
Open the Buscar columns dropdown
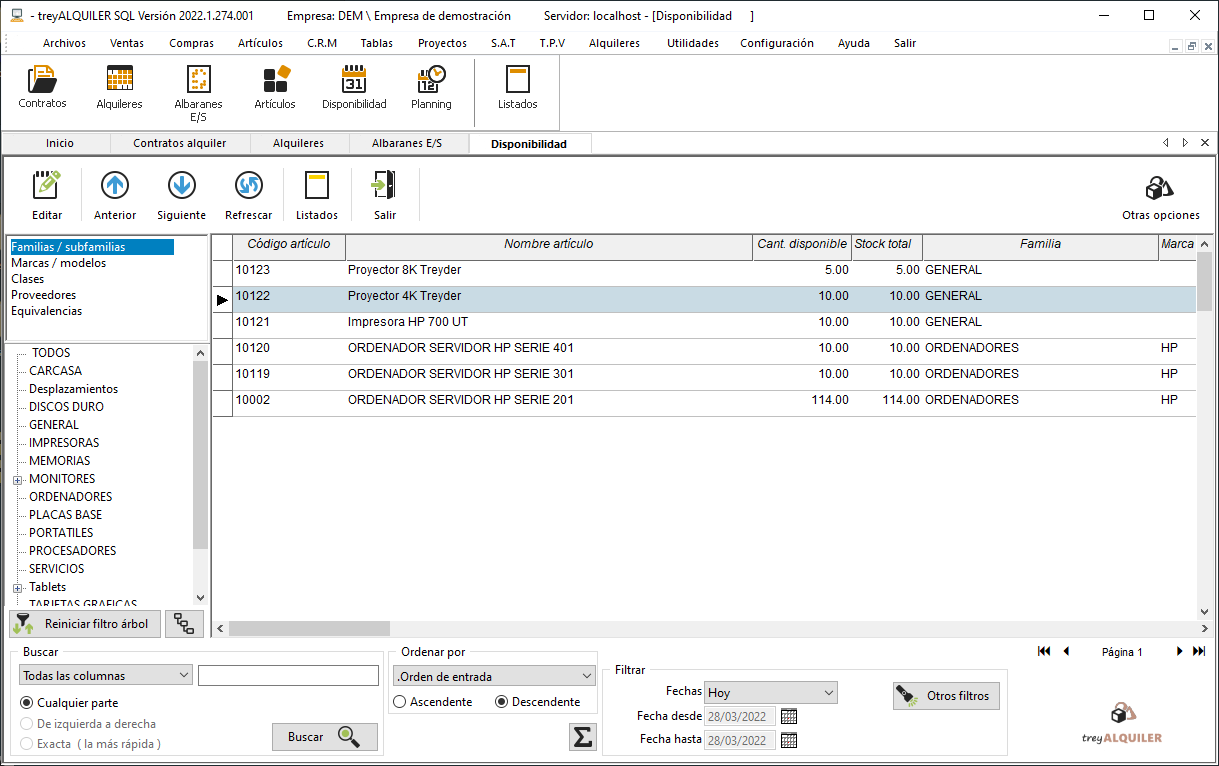pos(105,676)
